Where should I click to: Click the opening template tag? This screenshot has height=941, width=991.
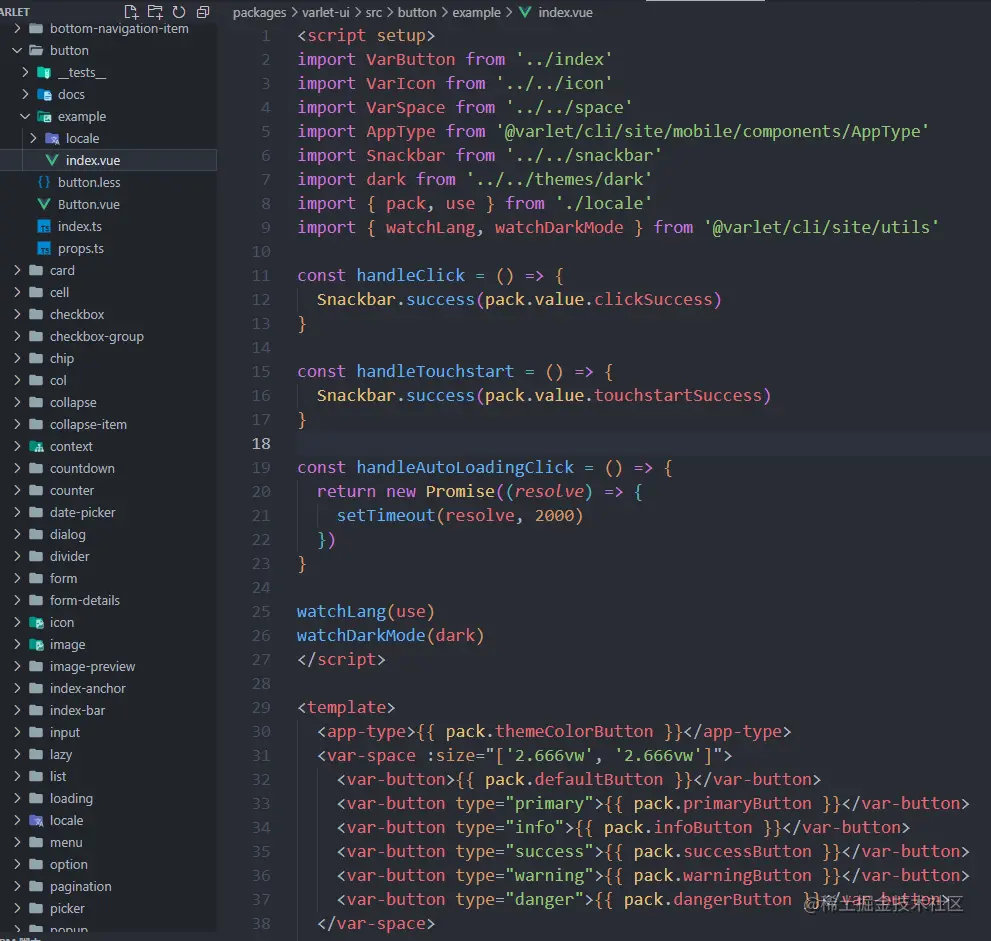click(346, 708)
